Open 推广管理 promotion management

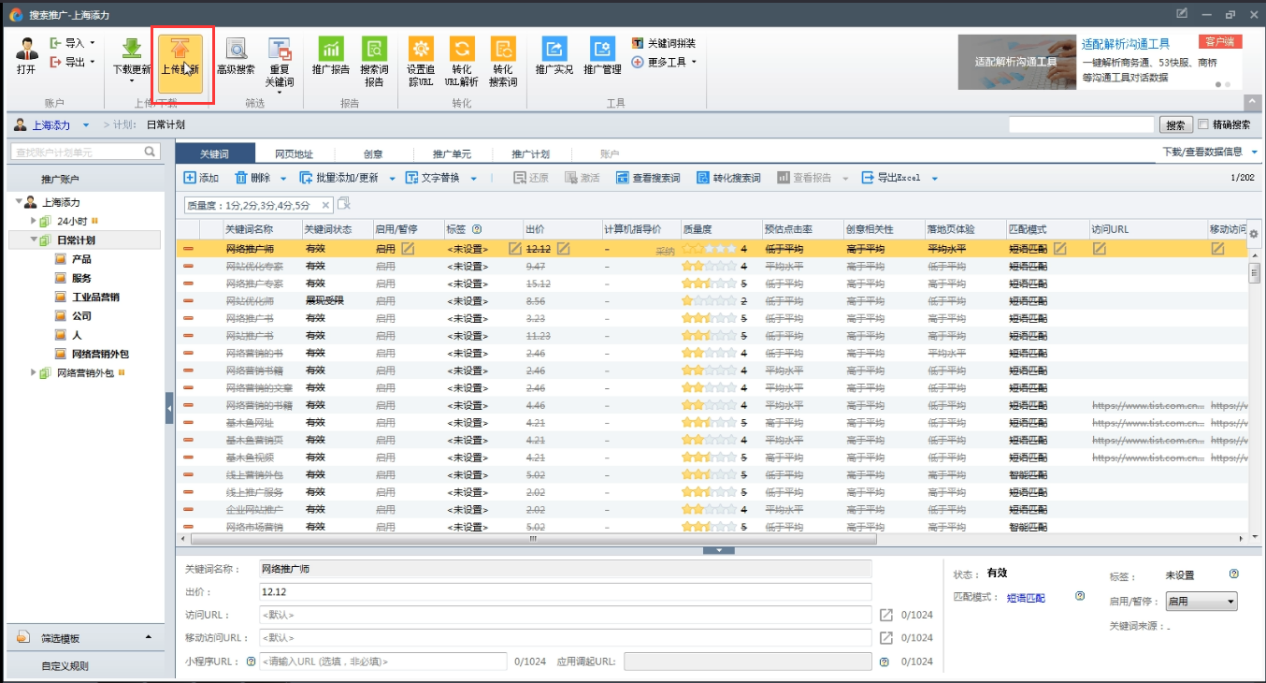602,56
